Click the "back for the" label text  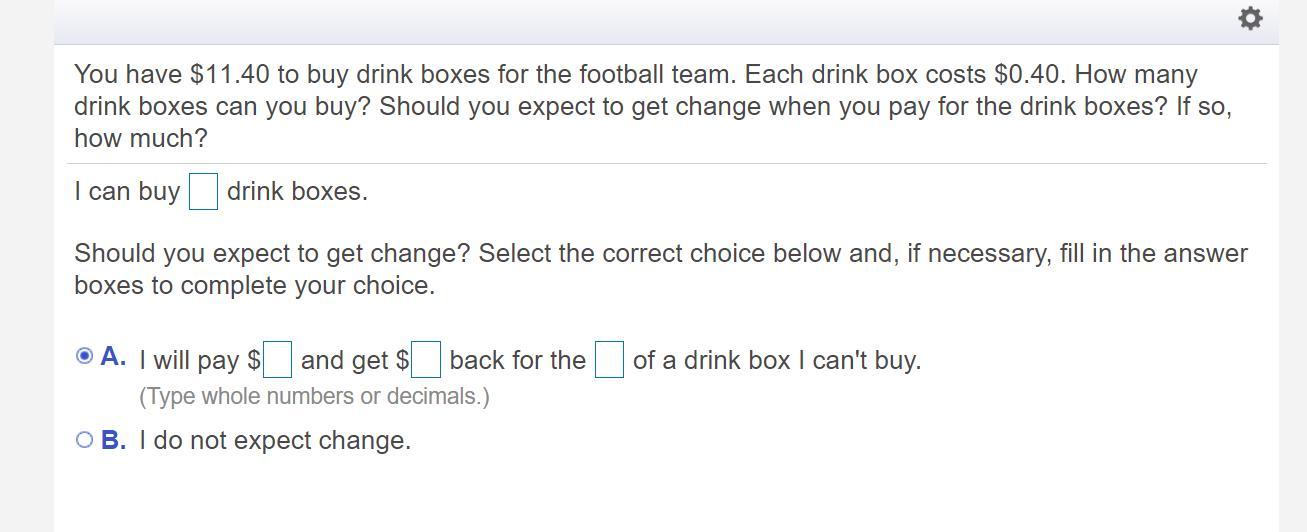point(517,361)
